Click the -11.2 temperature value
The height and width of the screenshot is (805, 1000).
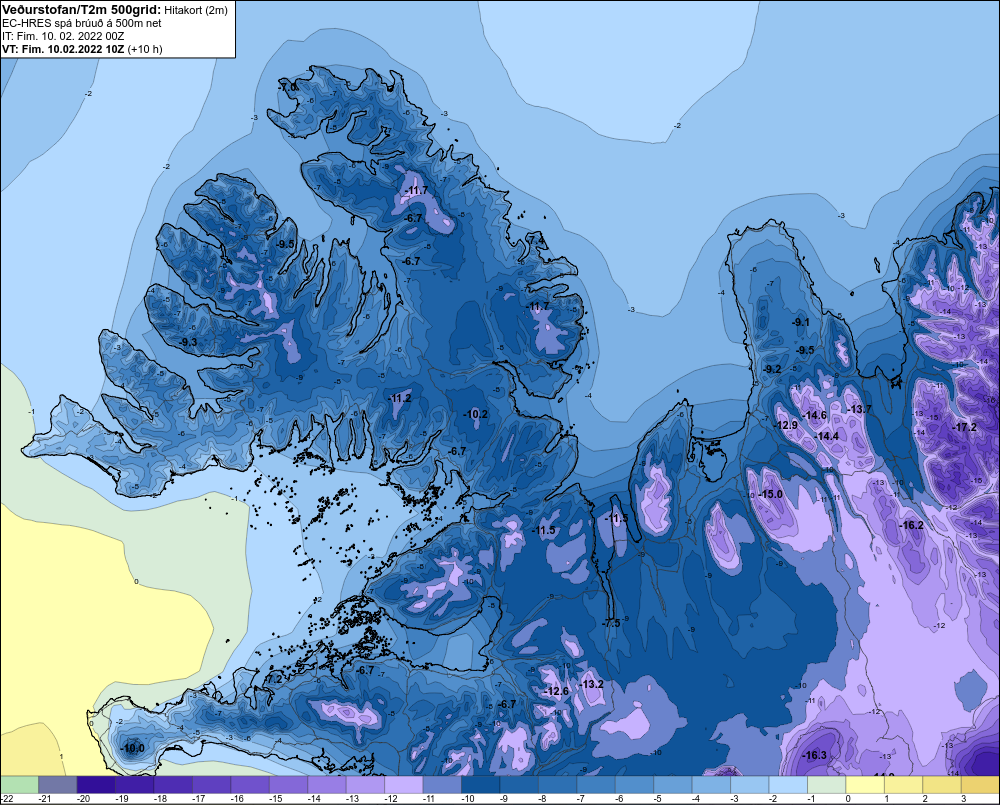click(x=400, y=398)
